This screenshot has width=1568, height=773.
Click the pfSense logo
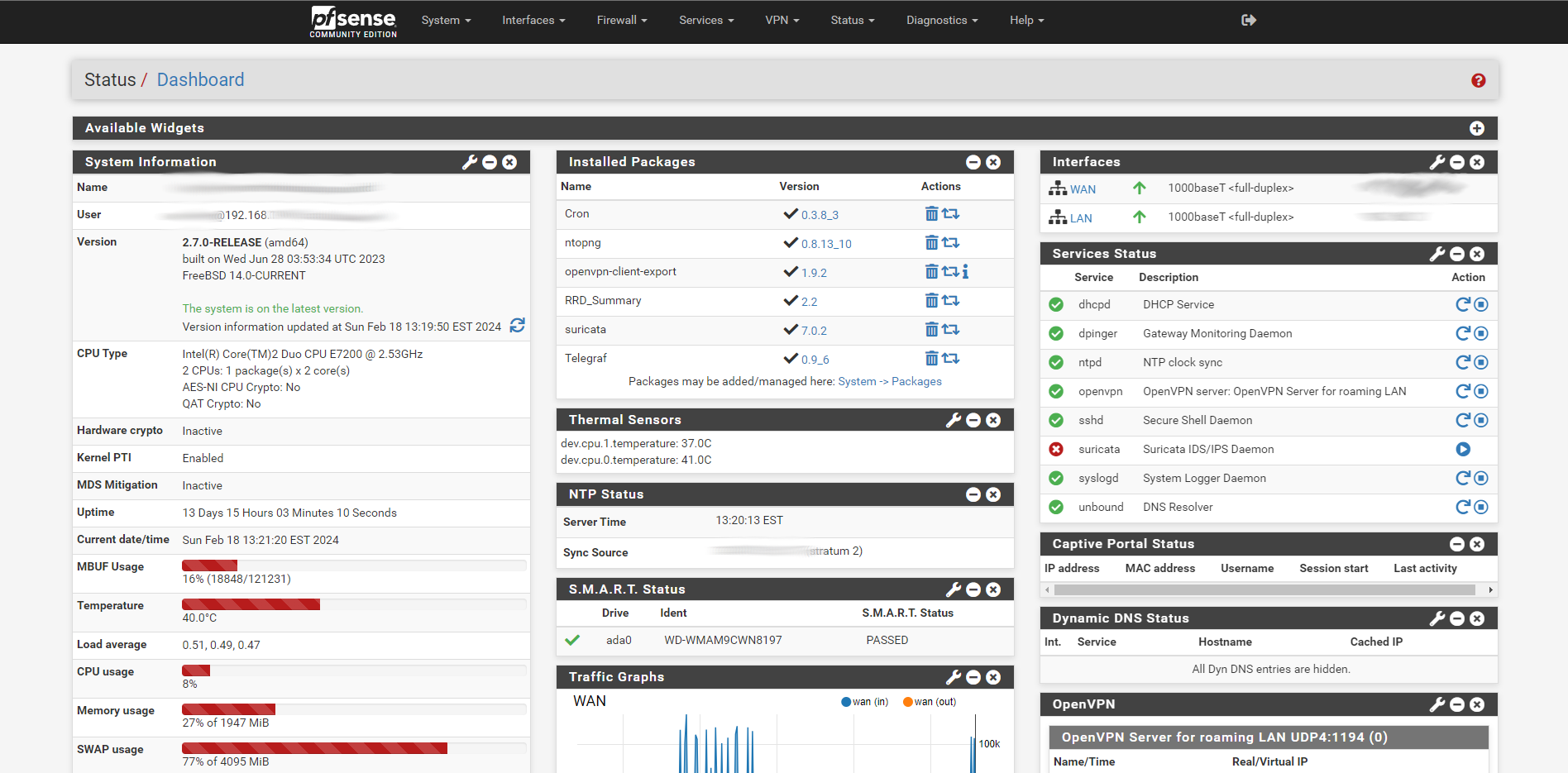[353, 21]
